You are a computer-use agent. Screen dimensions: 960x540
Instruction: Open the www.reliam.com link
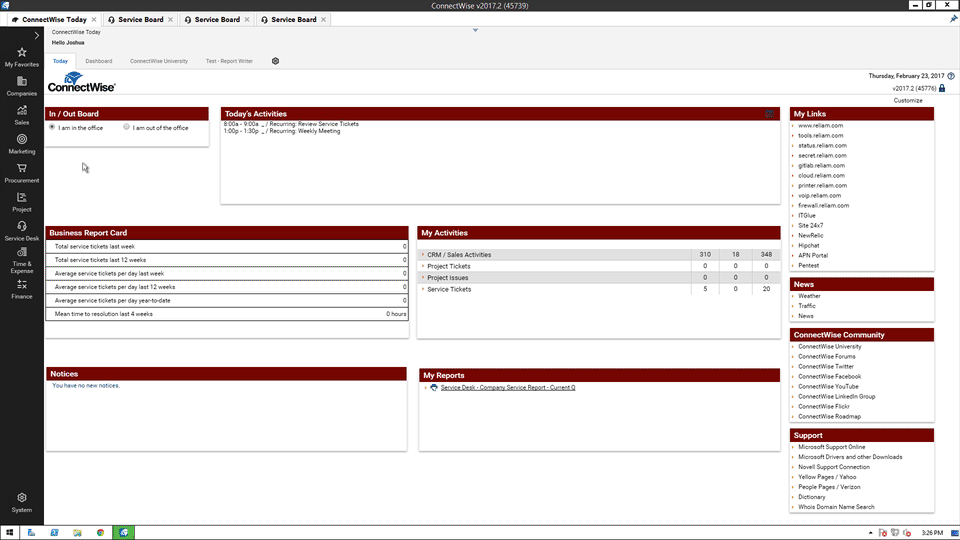pyautogui.click(x=820, y=126)
